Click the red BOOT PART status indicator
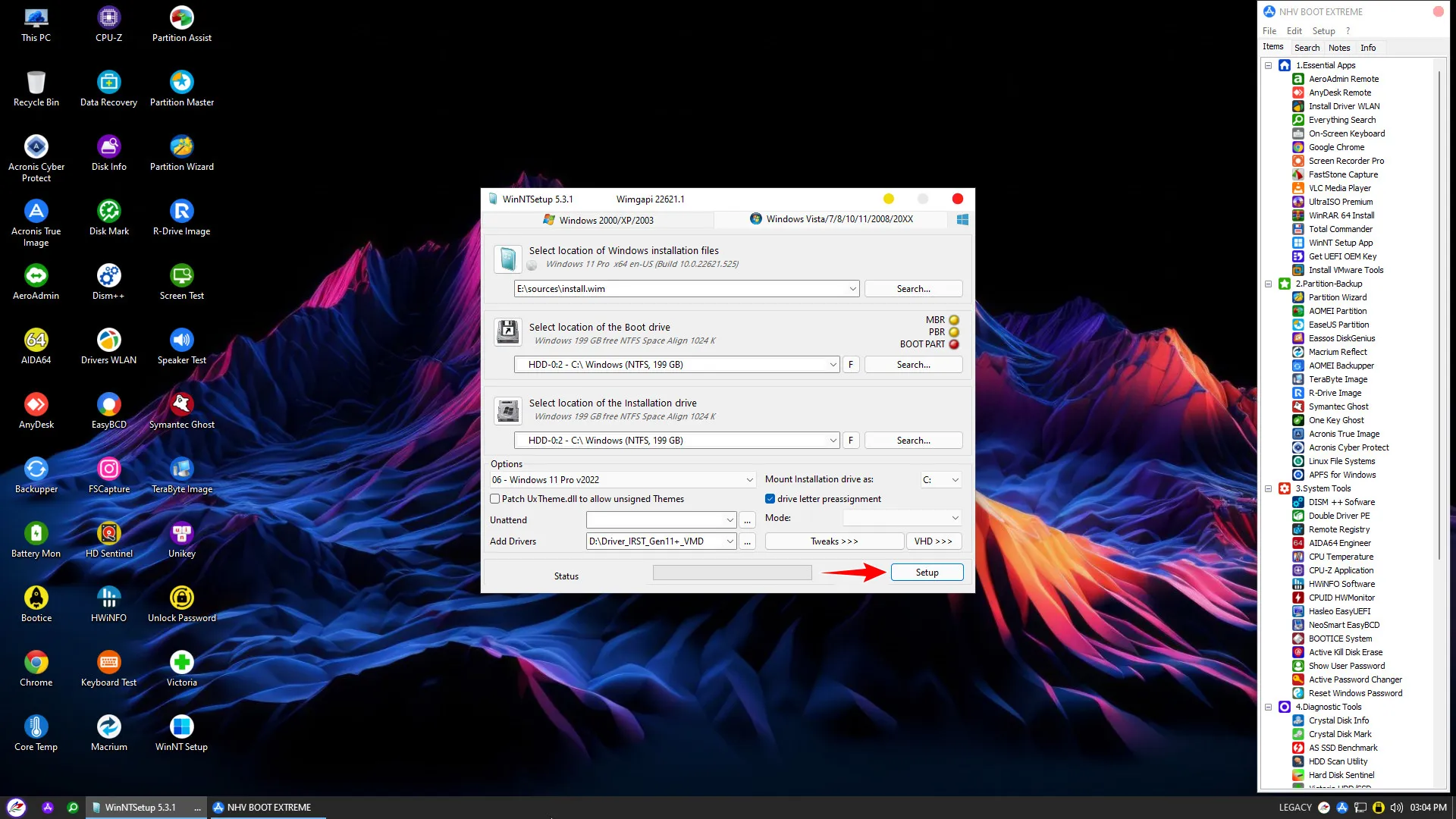1456x819 pixels. tap(954, 344)
